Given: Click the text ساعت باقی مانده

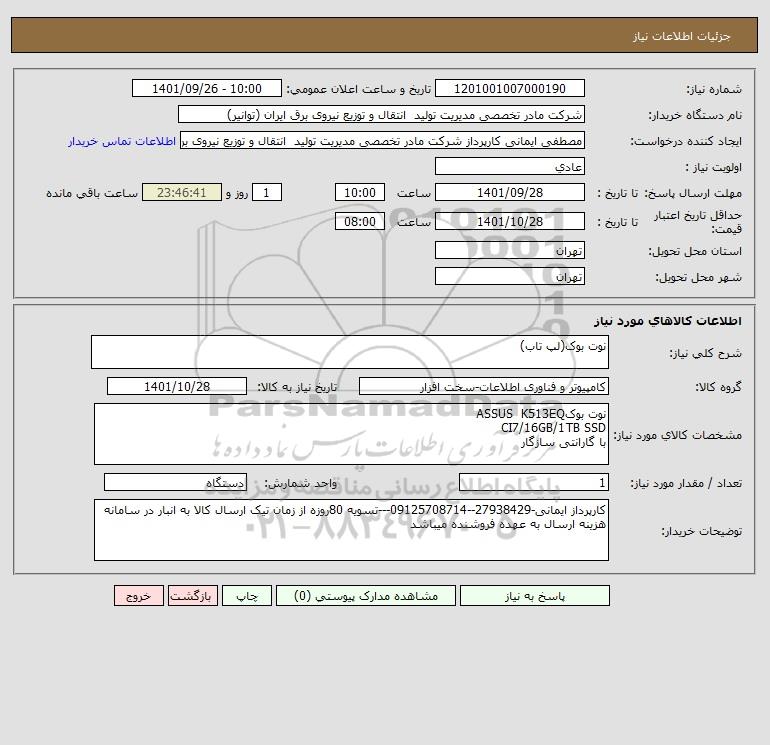Looking at the screenshot, I should point(92,193).
